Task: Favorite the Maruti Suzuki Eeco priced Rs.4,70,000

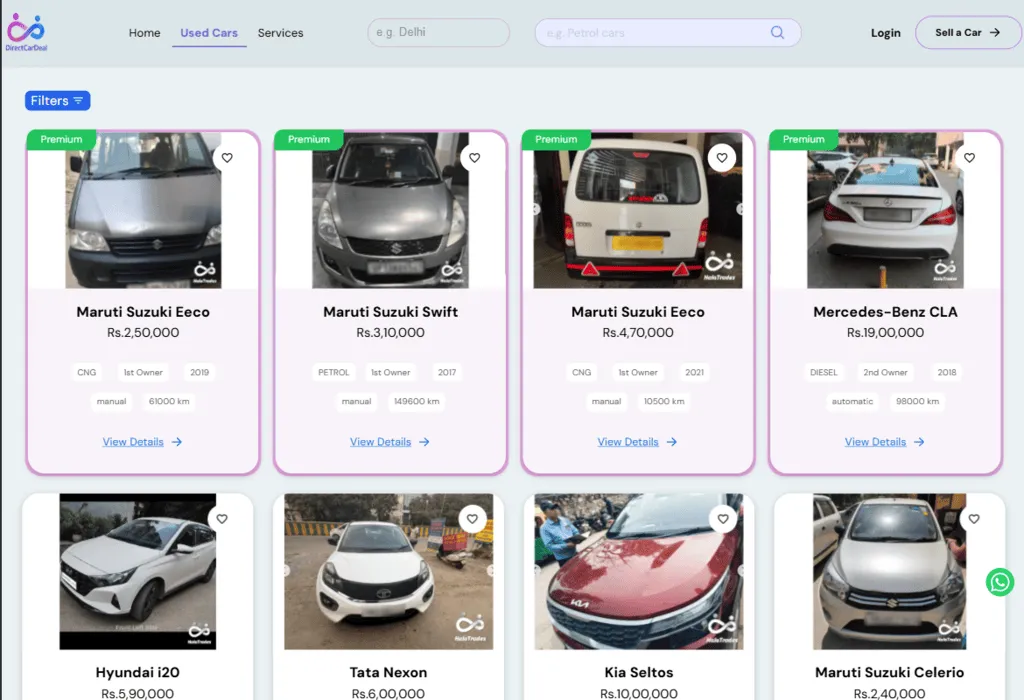Action: click(722, 158)
